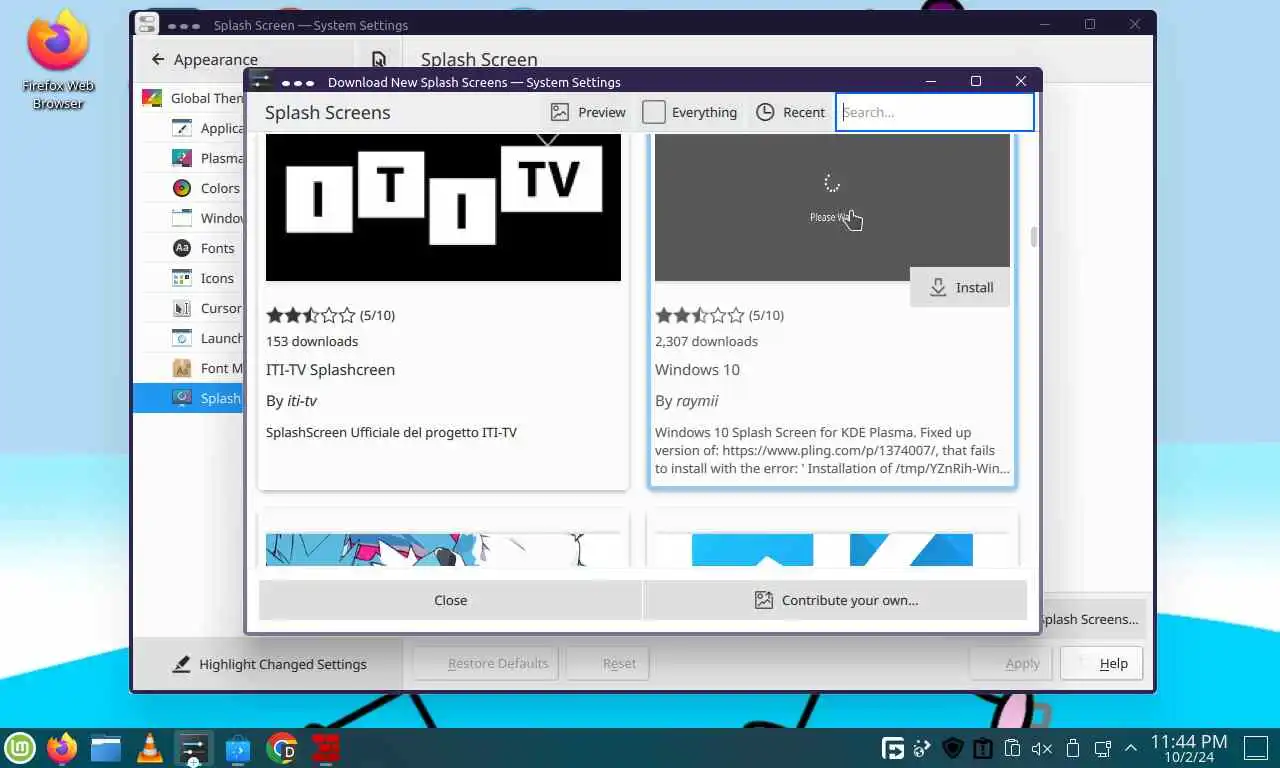Select Window Decorations icon in sidebar
Viewport: 1280px width, 768px height.
click(181, 218)
